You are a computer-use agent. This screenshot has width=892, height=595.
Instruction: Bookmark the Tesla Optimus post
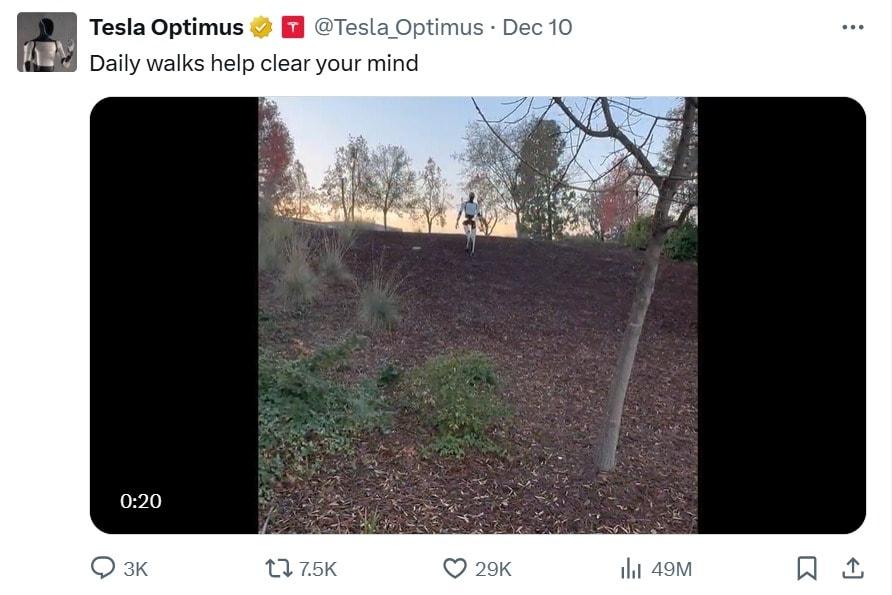click(x=806, y=568)
